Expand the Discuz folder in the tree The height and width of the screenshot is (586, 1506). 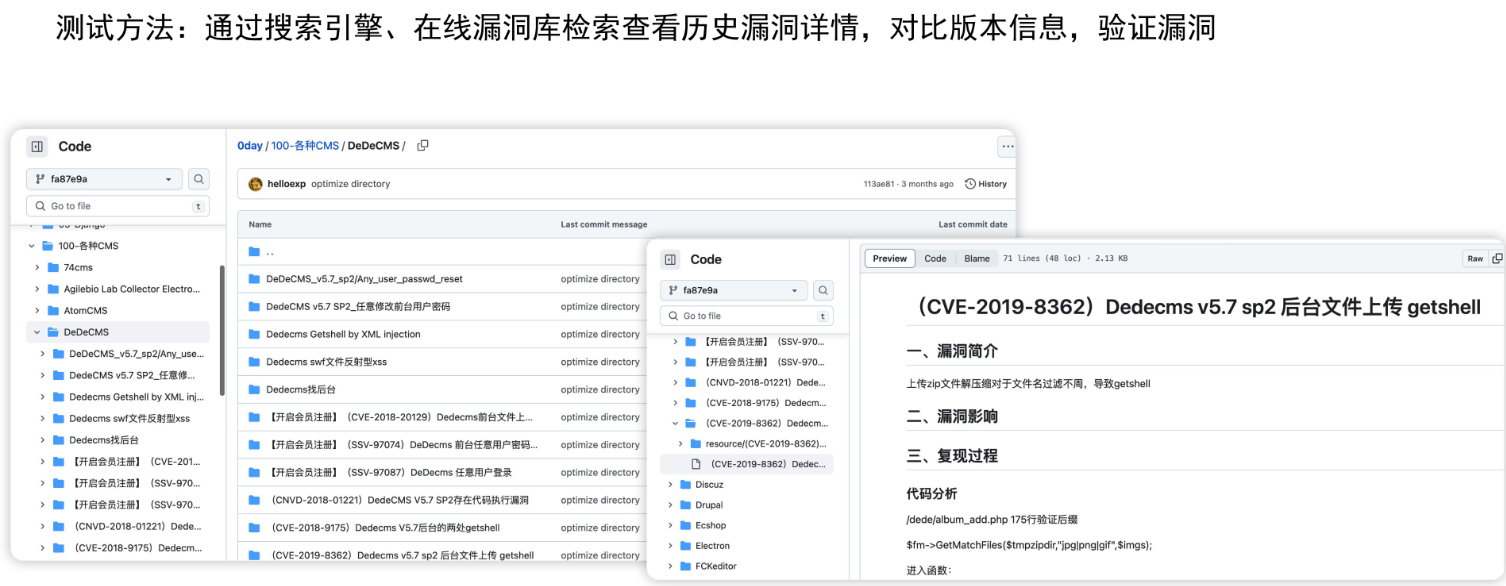click(x=671, y=484)
